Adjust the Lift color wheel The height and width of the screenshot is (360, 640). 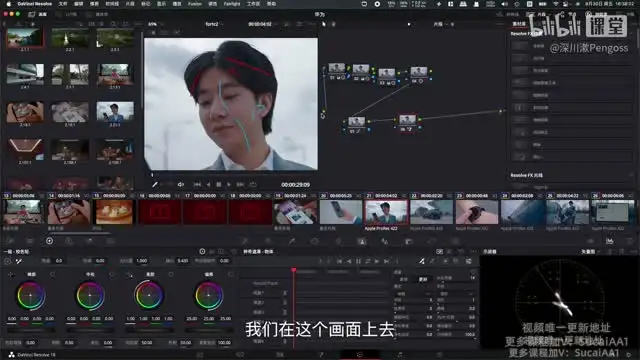(31, 296)
